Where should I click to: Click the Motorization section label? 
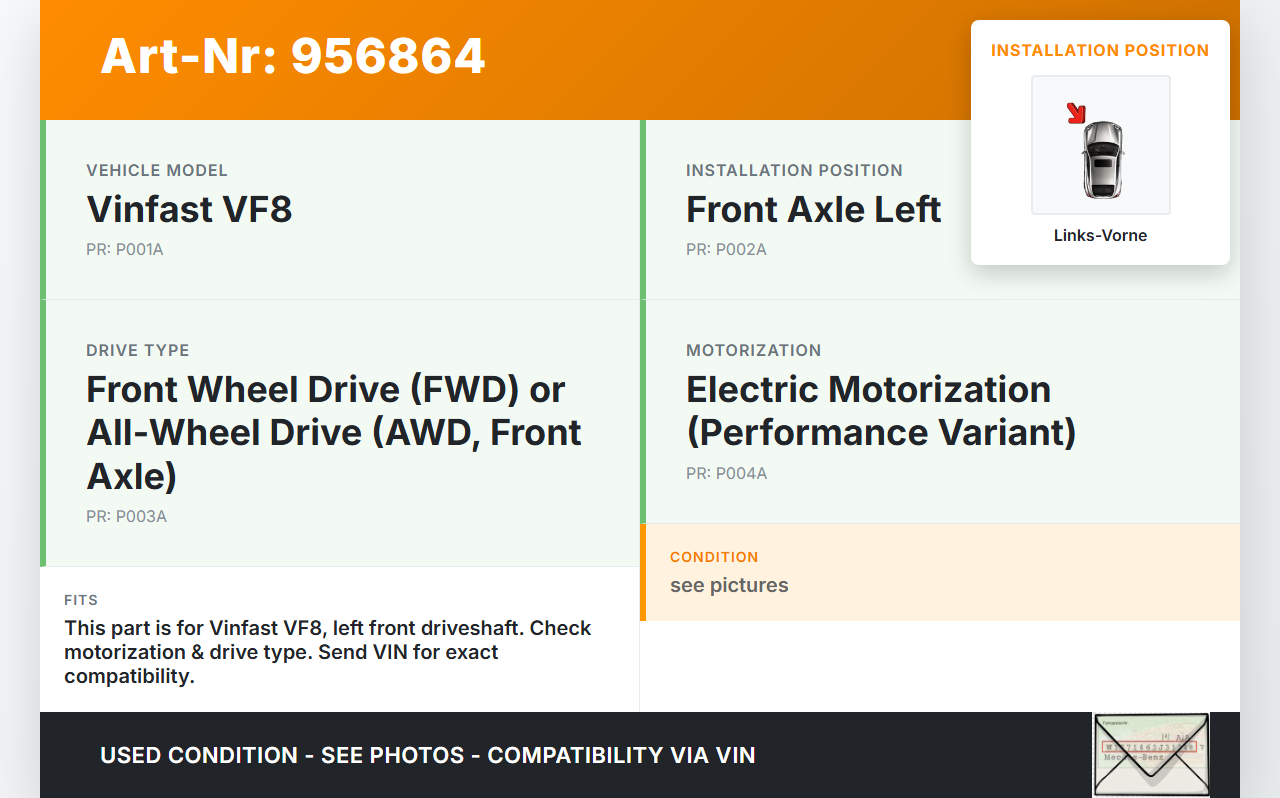[753, 351]
